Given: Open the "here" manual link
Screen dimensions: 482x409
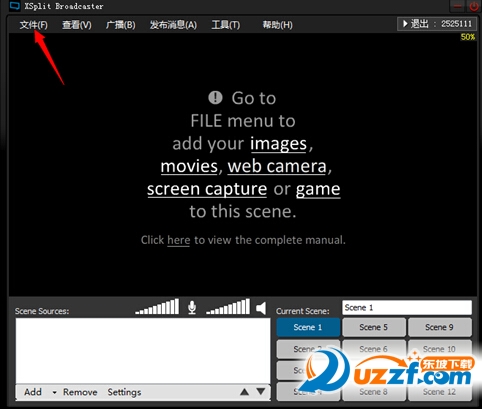Looking at the screenshot, I should (179, 240).
